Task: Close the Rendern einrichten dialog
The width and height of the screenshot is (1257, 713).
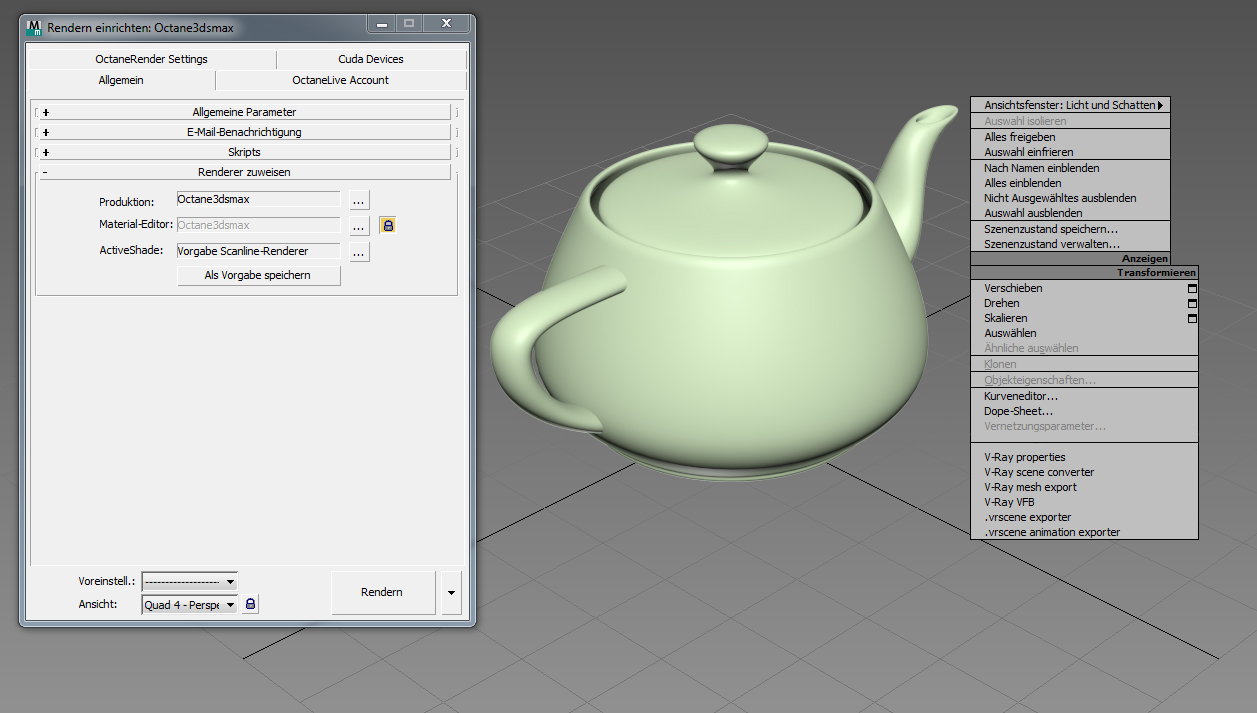Action: 446,23
